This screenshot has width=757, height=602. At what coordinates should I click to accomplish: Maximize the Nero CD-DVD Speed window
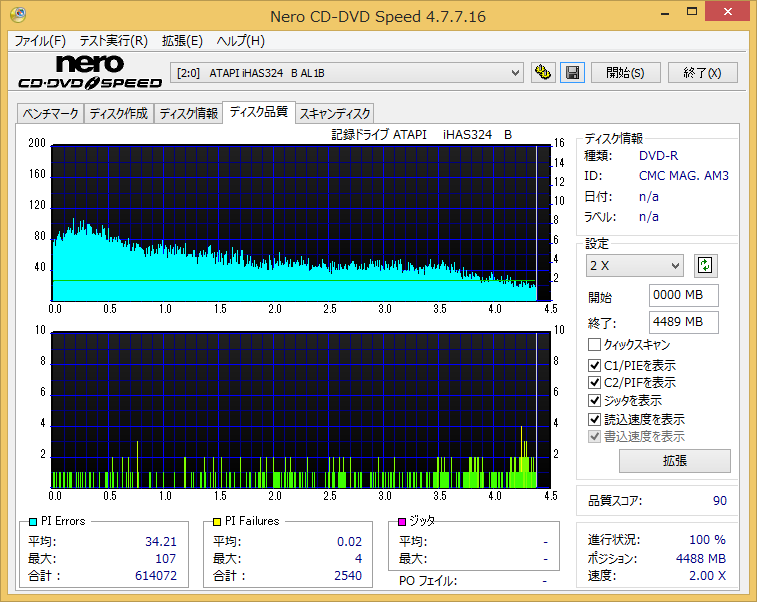(x=692, y=12)
